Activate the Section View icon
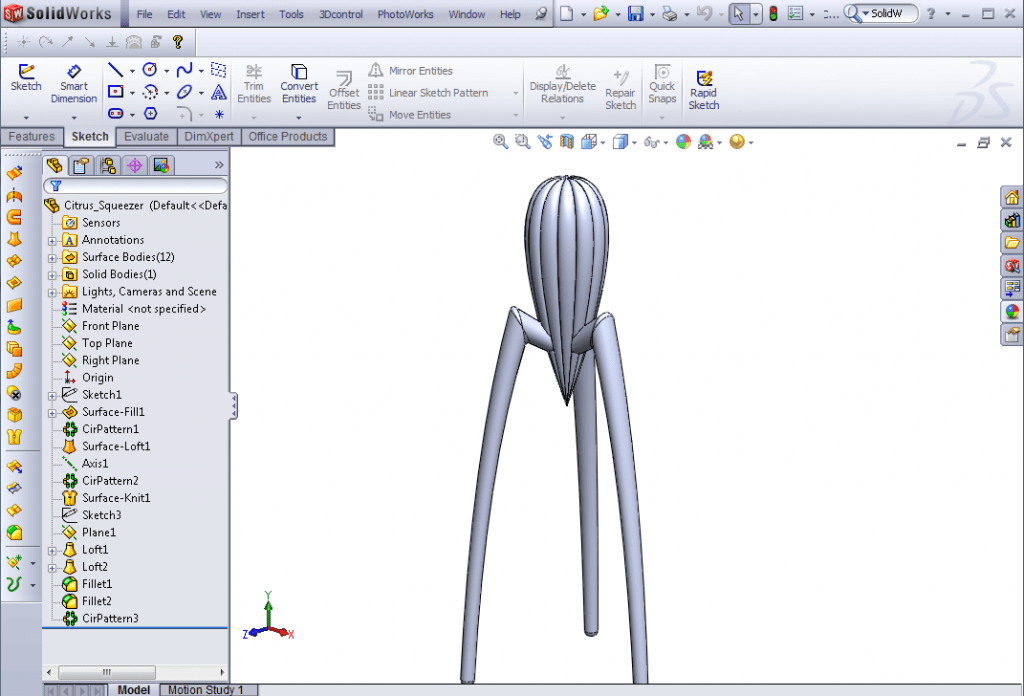The image size is (1024, 696). 567,141
